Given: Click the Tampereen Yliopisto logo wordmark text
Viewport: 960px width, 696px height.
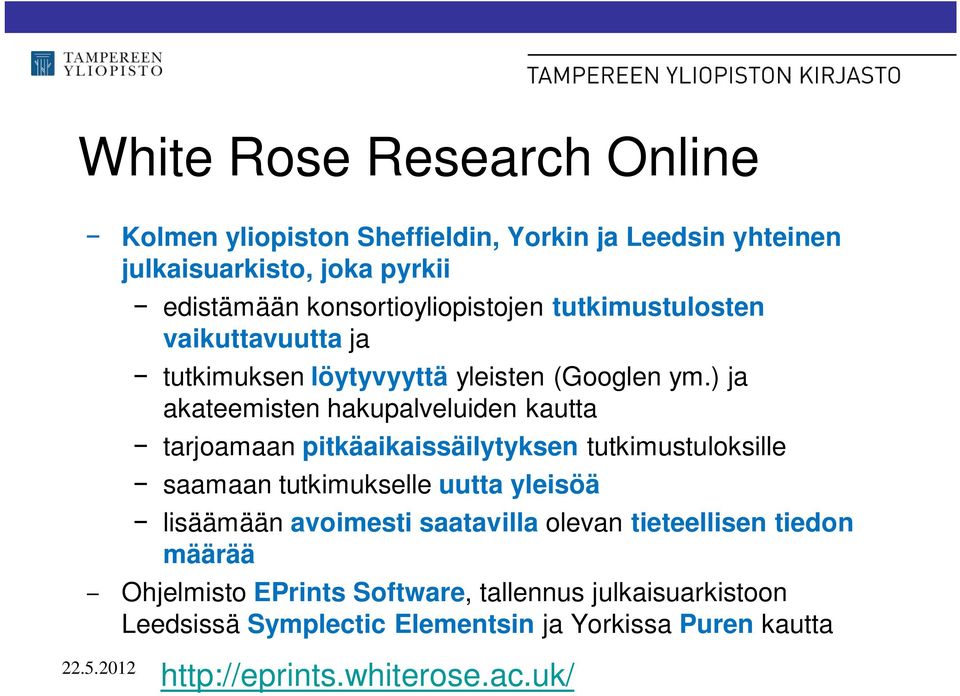Looking at the screenshot, I should 113,64.
